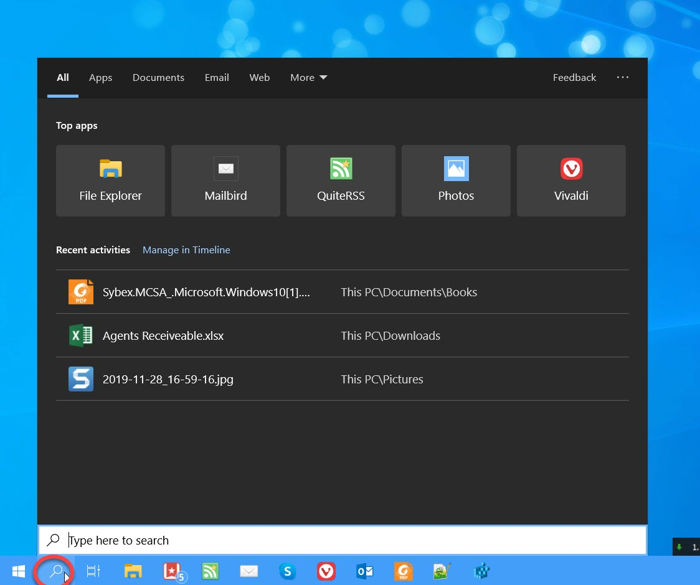700x585 pixels.
Task: Open Vivaldi browser tile
Action: click(x=571, y=181)
